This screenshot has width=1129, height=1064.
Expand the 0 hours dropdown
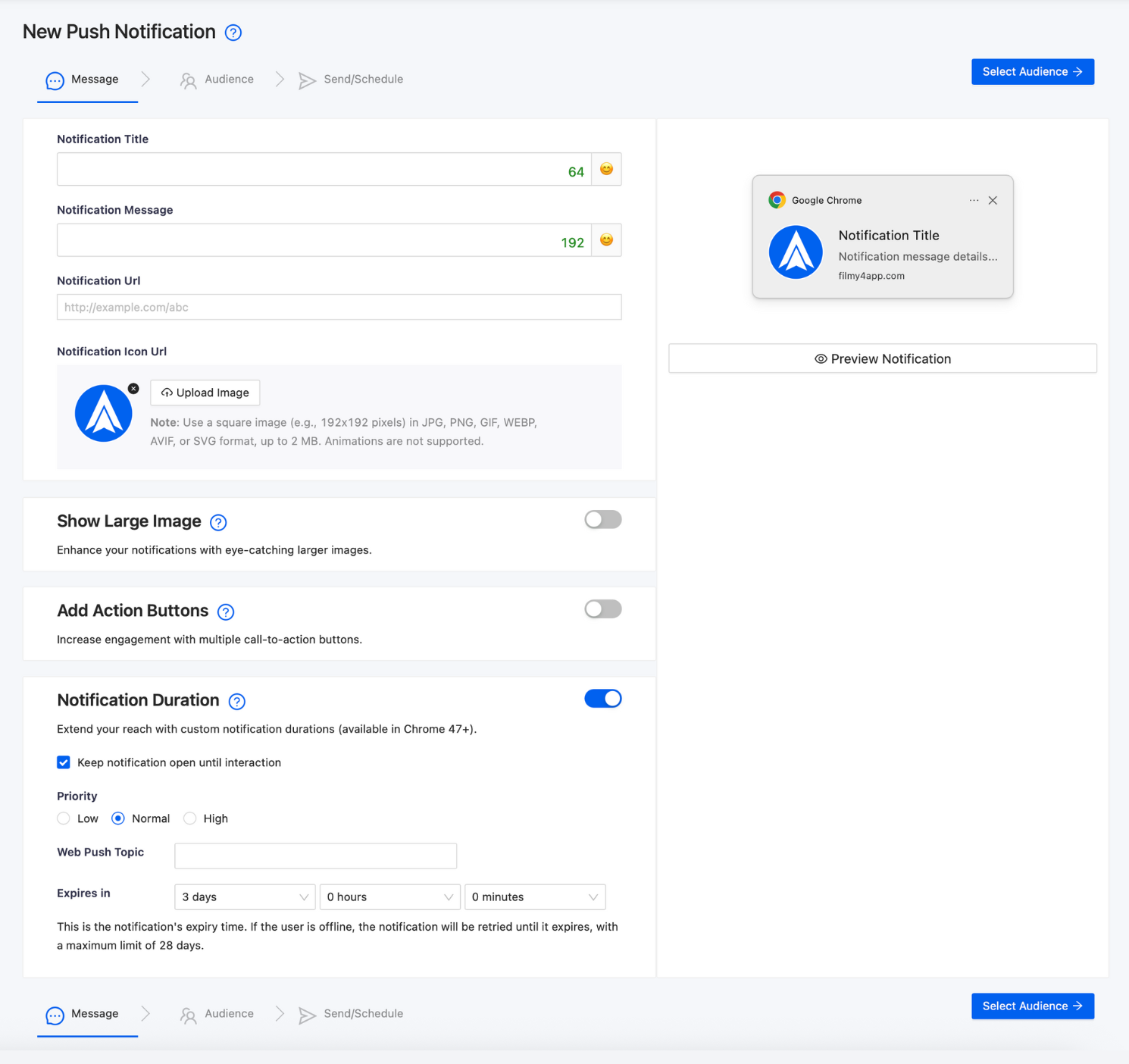pos(389,897)
